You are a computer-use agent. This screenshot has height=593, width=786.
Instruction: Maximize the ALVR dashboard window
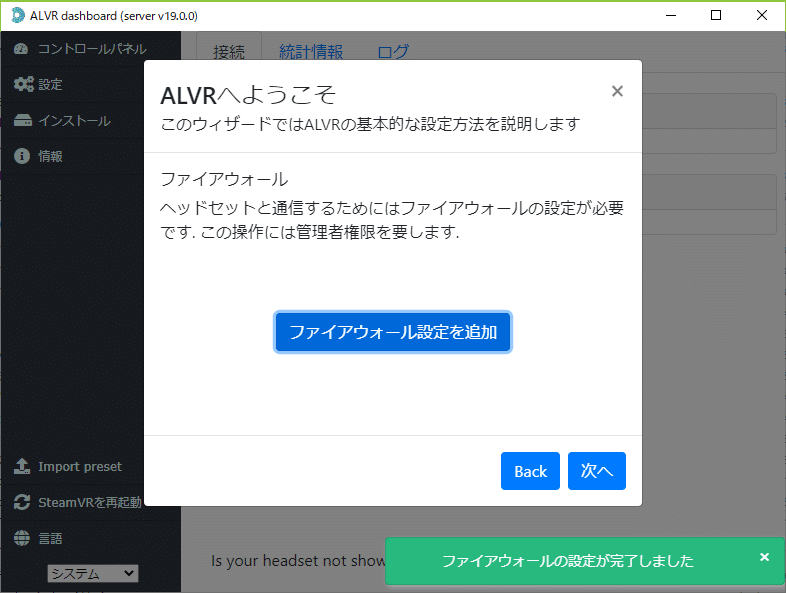pos(716,16)
